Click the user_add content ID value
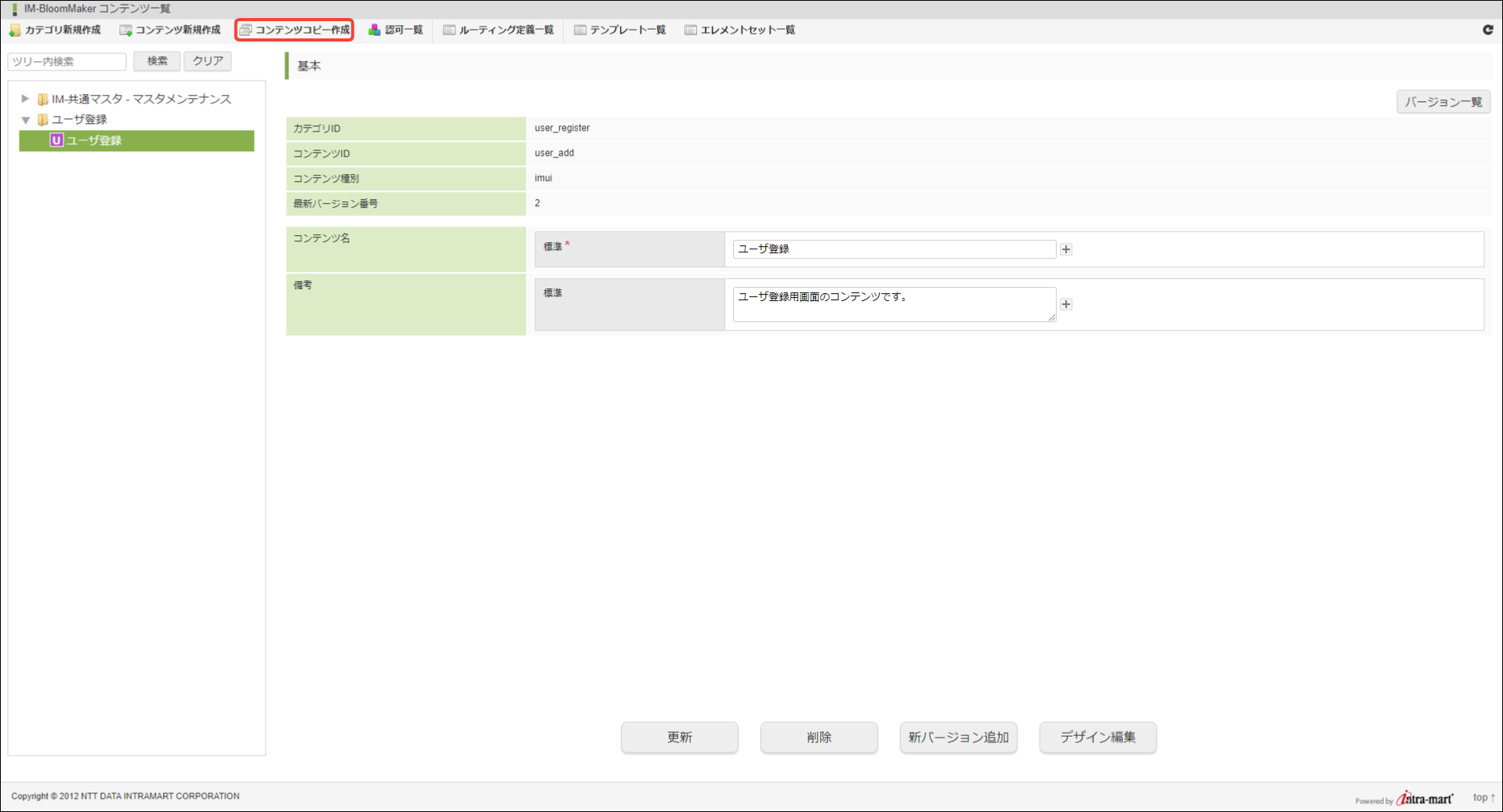This screenshot has height=812, width=1503. tap(554, 153)
